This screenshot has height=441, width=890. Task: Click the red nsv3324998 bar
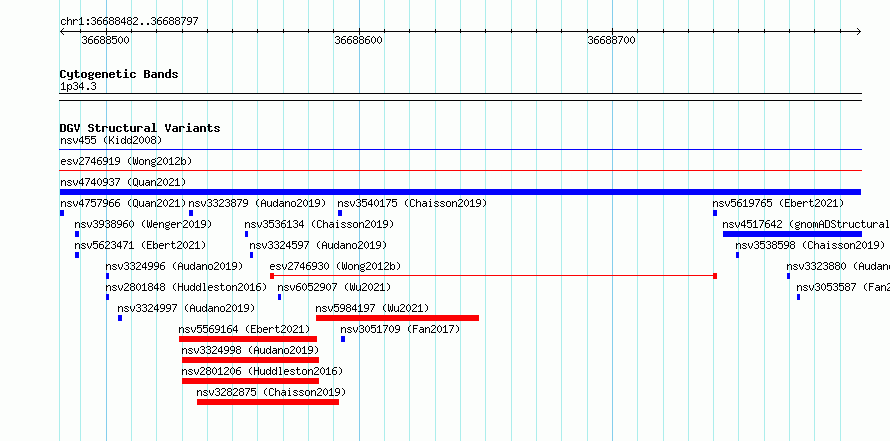tap(250, 360)
